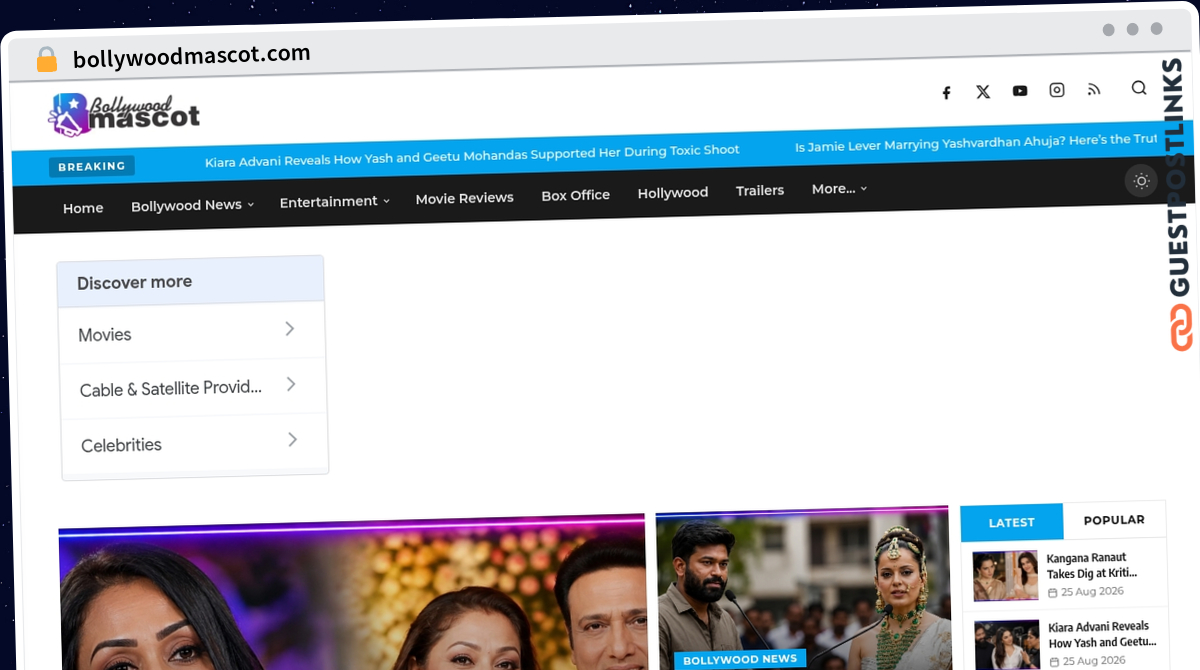Open Kiara Advani Toxic Shoot breaking headline
The height and width of the screenshot is (670, 1200).
point(472,155)
